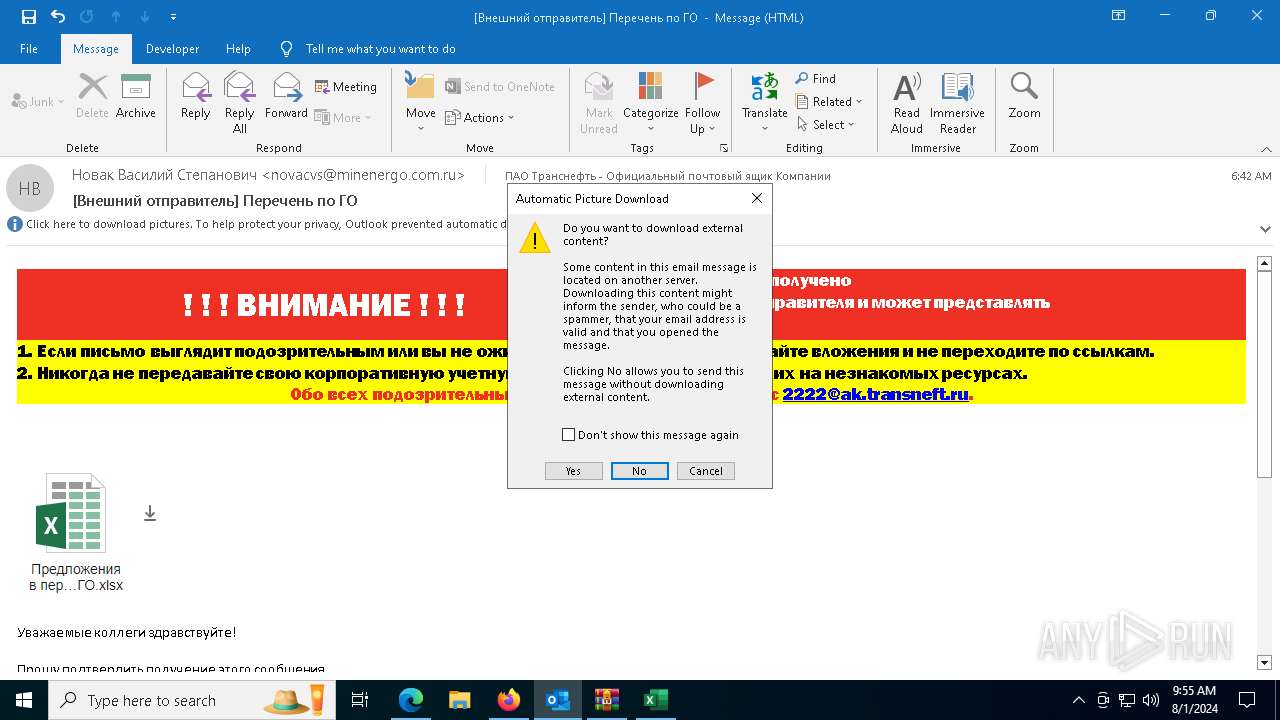Screen dimensions: 1280x720
Task: Click the Excel taskbar icon
Action: pyautogui.click(x=656, y=700)
